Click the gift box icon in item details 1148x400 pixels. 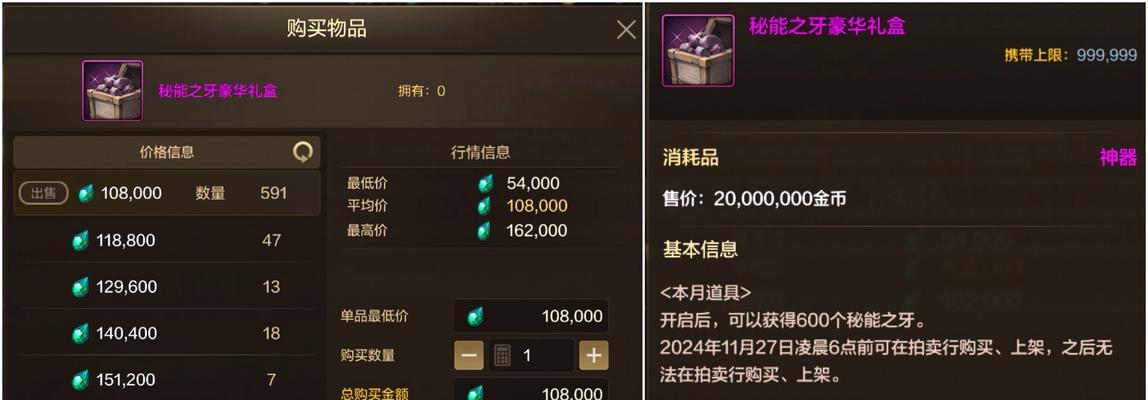(698, 51)
